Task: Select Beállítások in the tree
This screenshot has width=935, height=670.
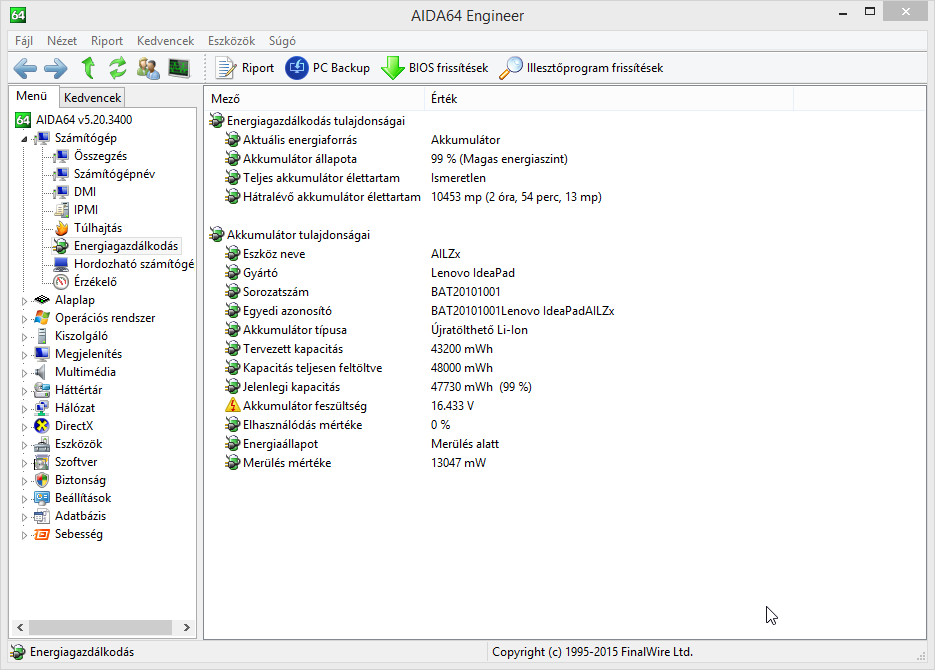Action: [x=83, y=498]
